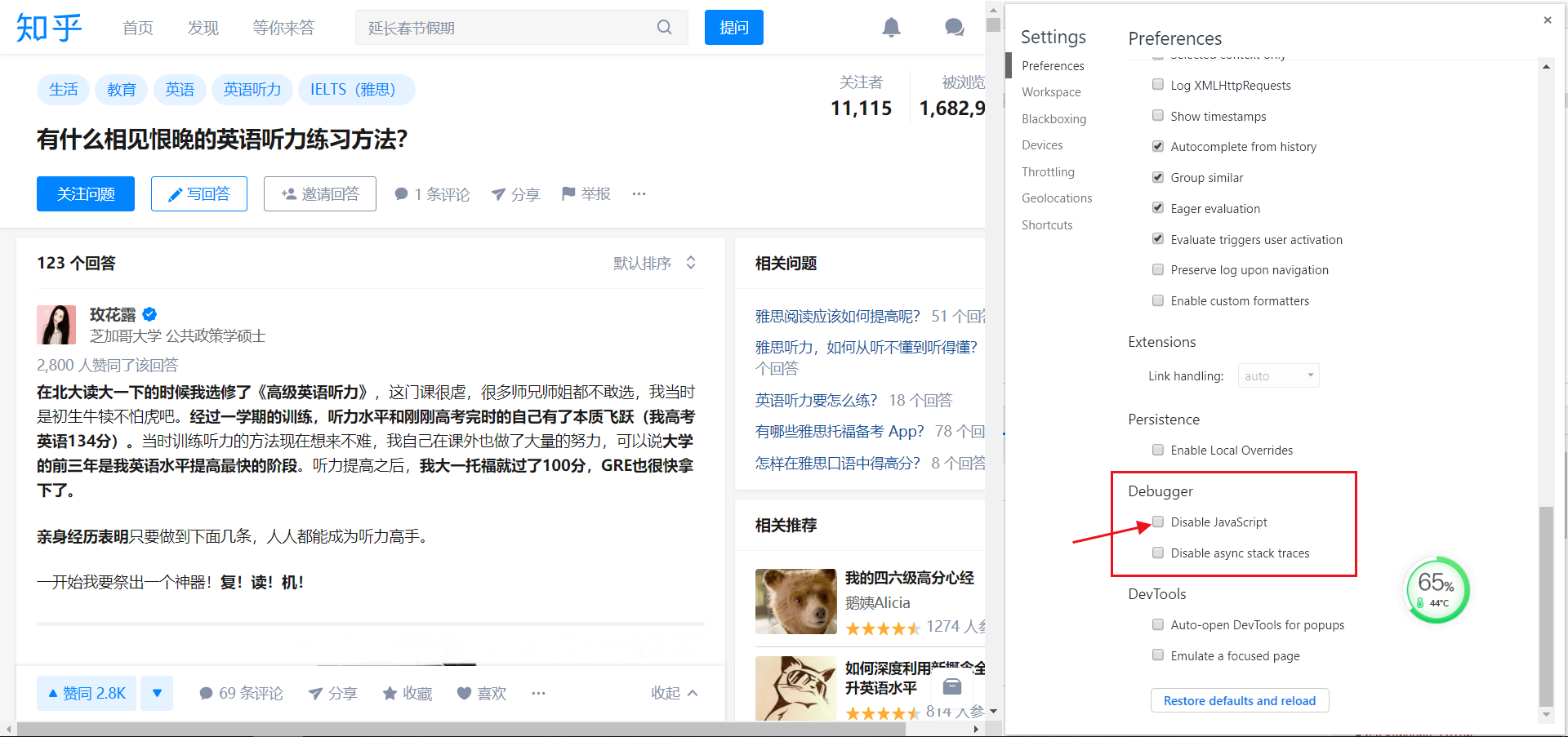
Task: Open the notifications bell icon
Action: 891,27
